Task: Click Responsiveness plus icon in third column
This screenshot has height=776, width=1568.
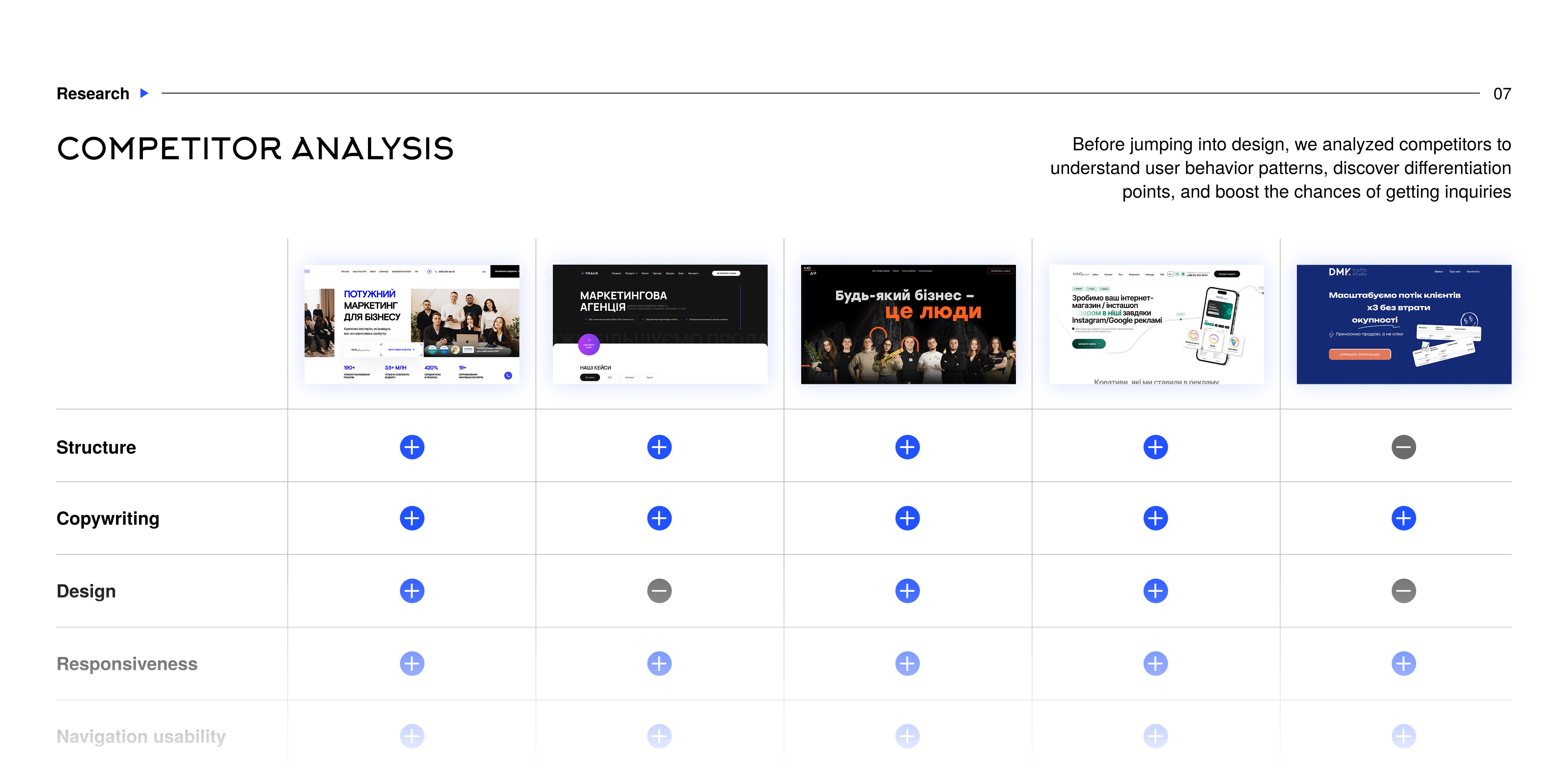Action: pyautogui.click(x=907, y=663)
